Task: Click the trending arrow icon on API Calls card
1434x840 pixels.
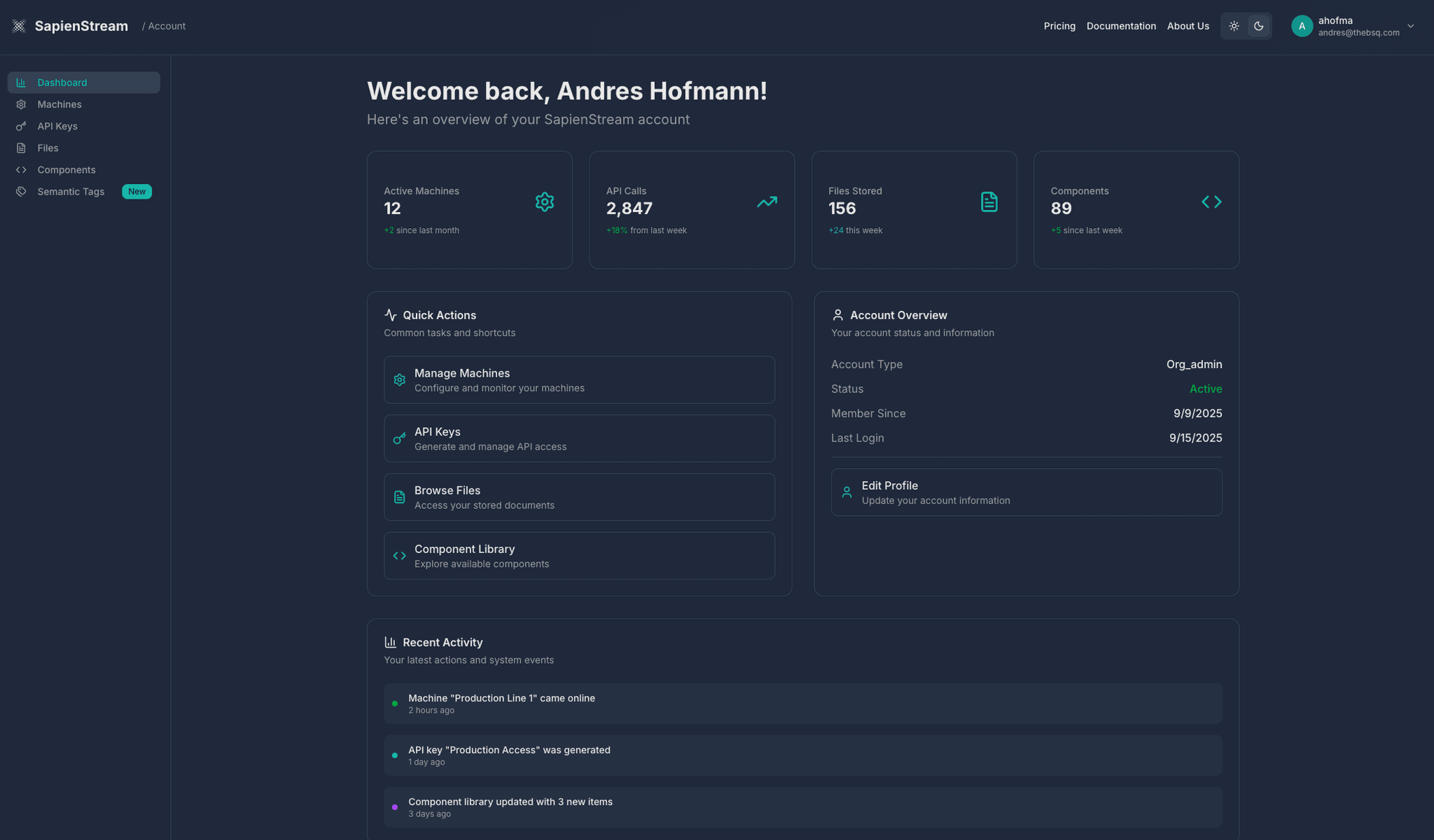Action: 767,202
